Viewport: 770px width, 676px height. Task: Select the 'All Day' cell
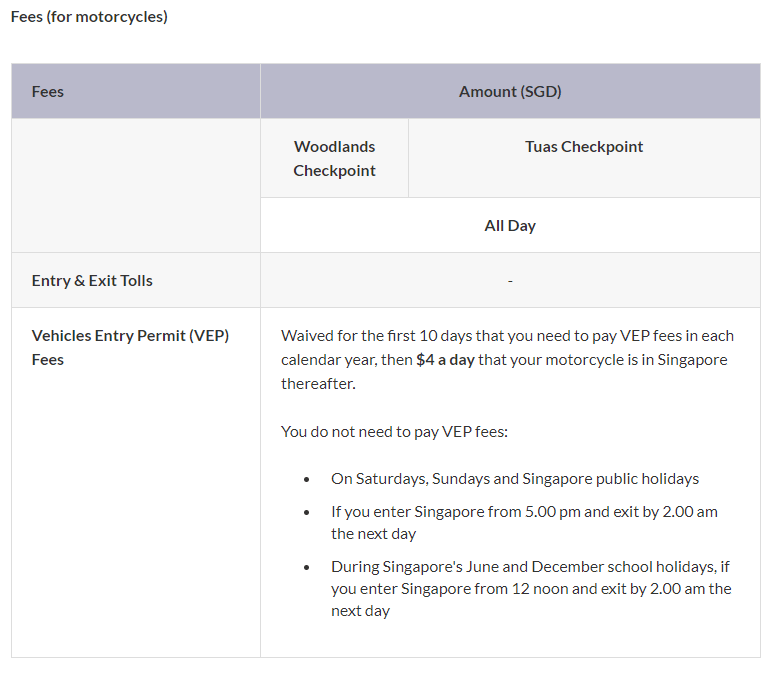[510, 226]
